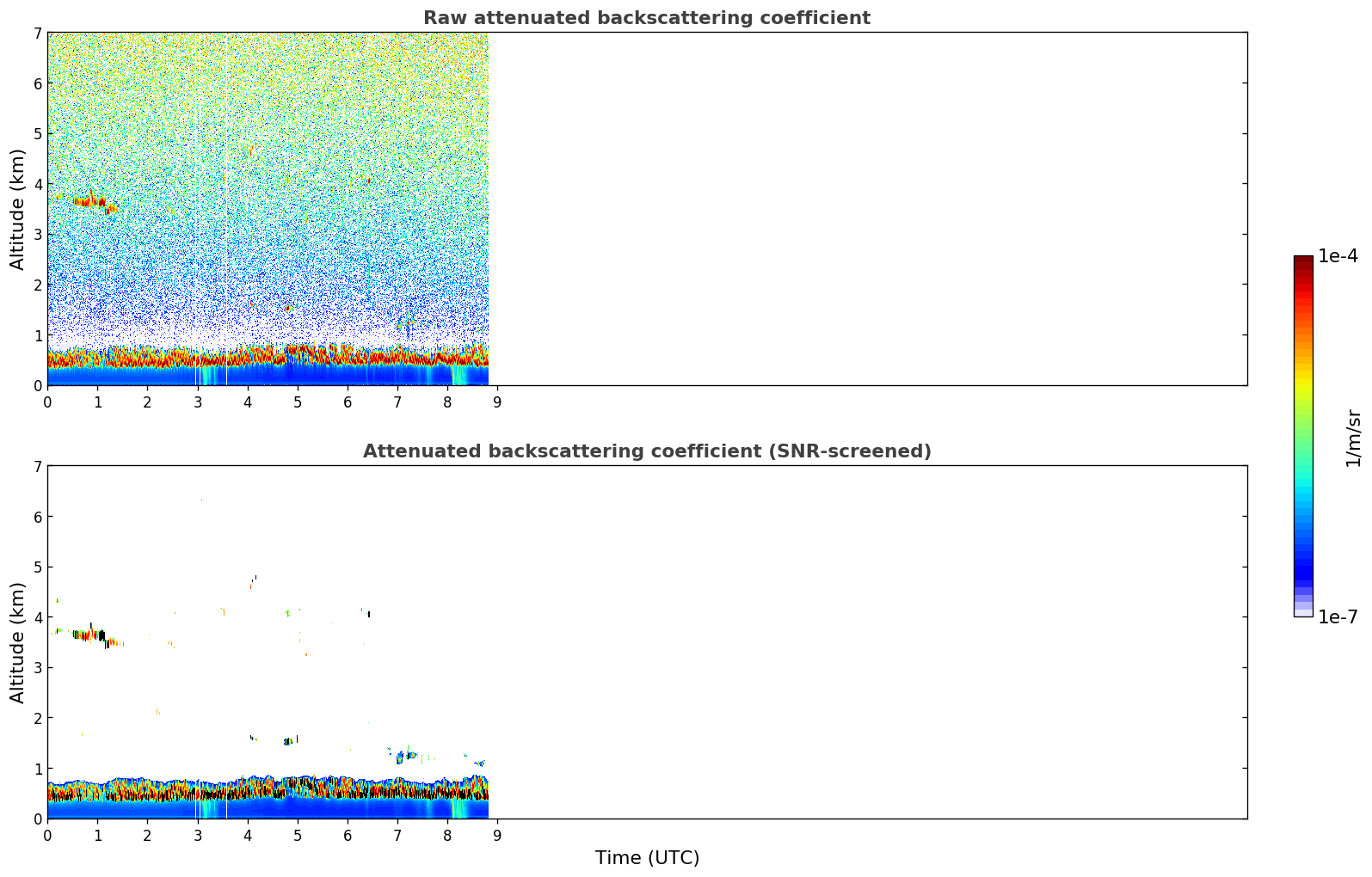
Task: Click the 7 km altitude tick on the top plot
Action: click(37, 34)
